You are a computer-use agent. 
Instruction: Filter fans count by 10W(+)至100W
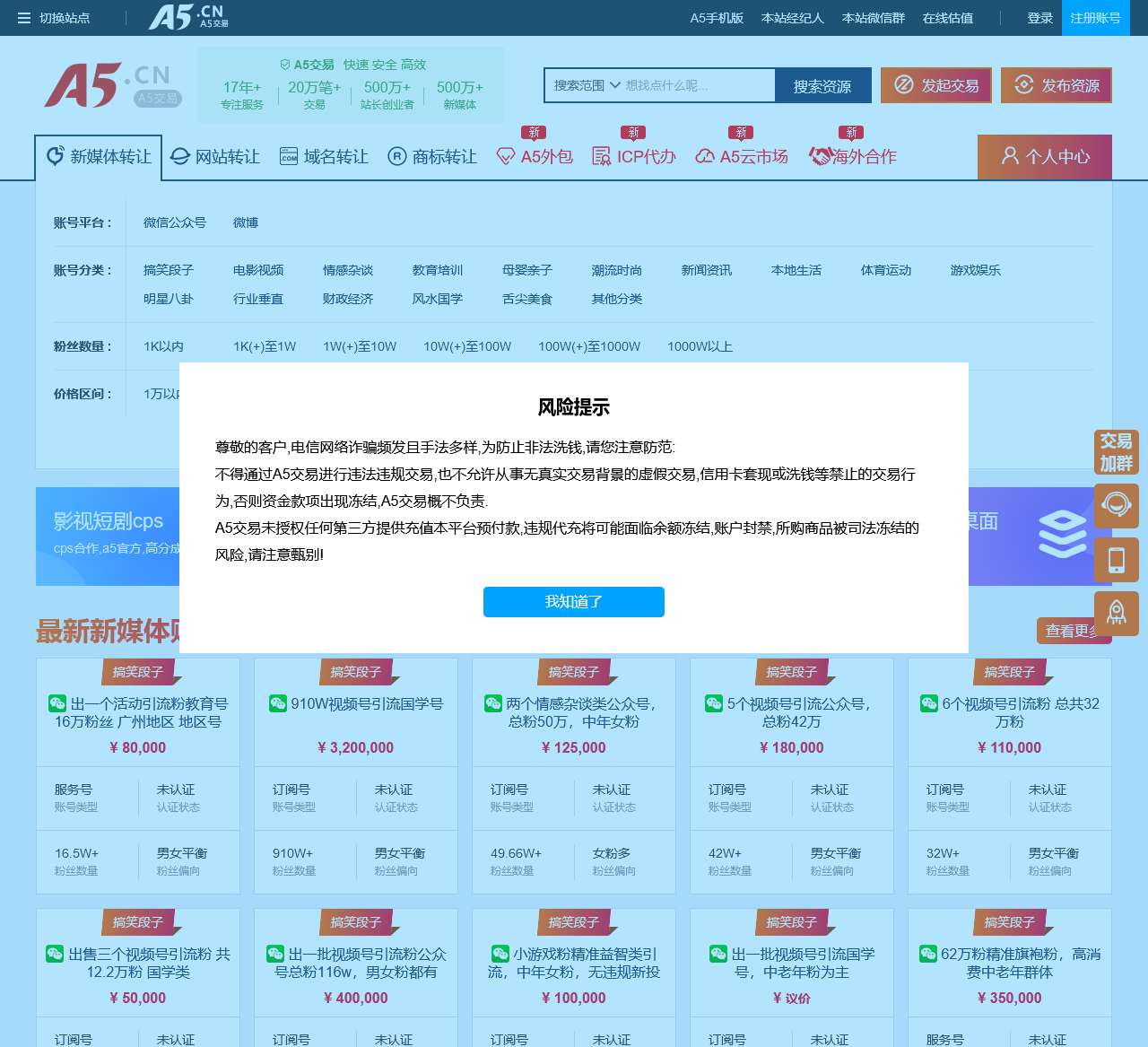[x=467, y=346]
